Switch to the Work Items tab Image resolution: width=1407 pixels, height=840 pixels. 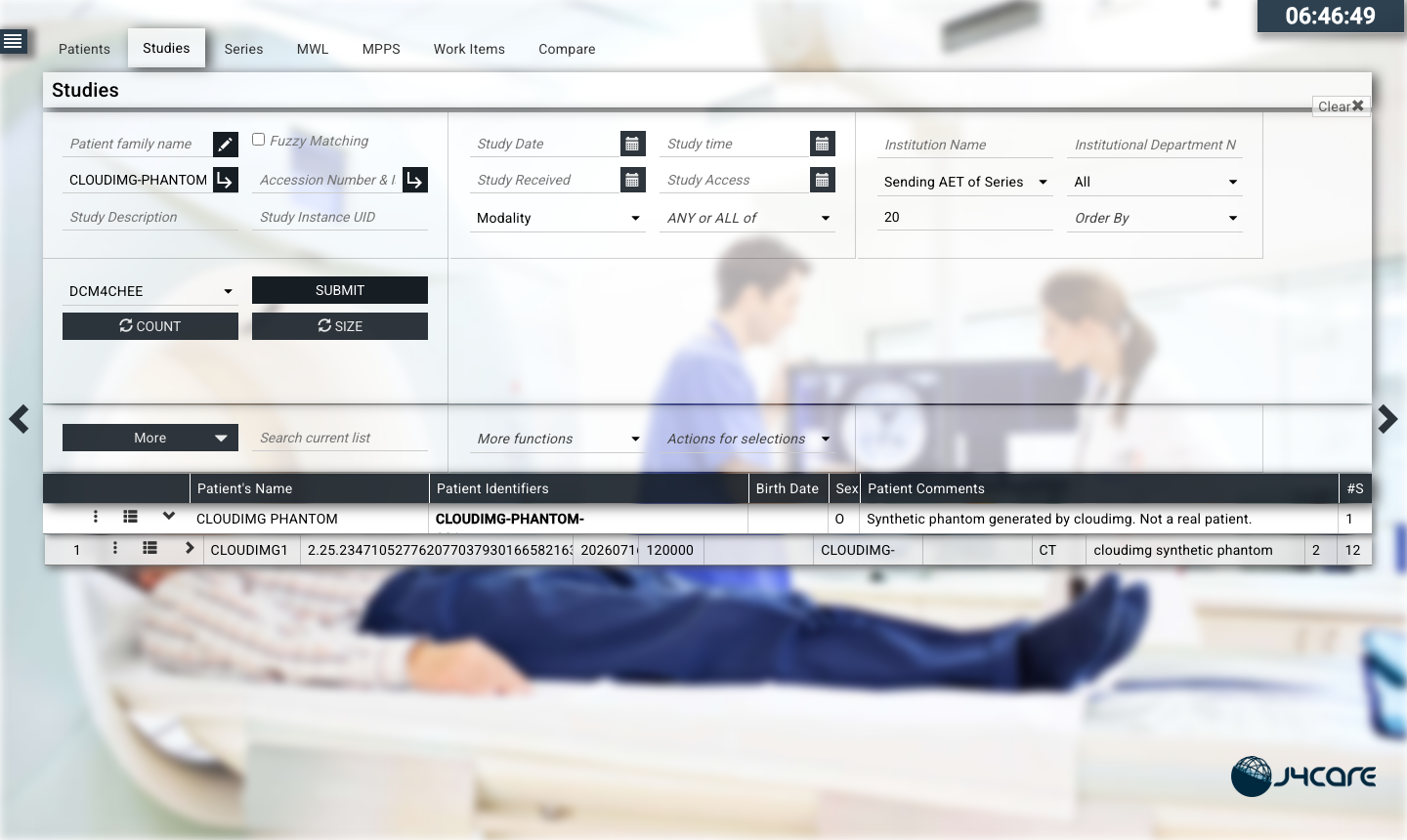(469, 49)
